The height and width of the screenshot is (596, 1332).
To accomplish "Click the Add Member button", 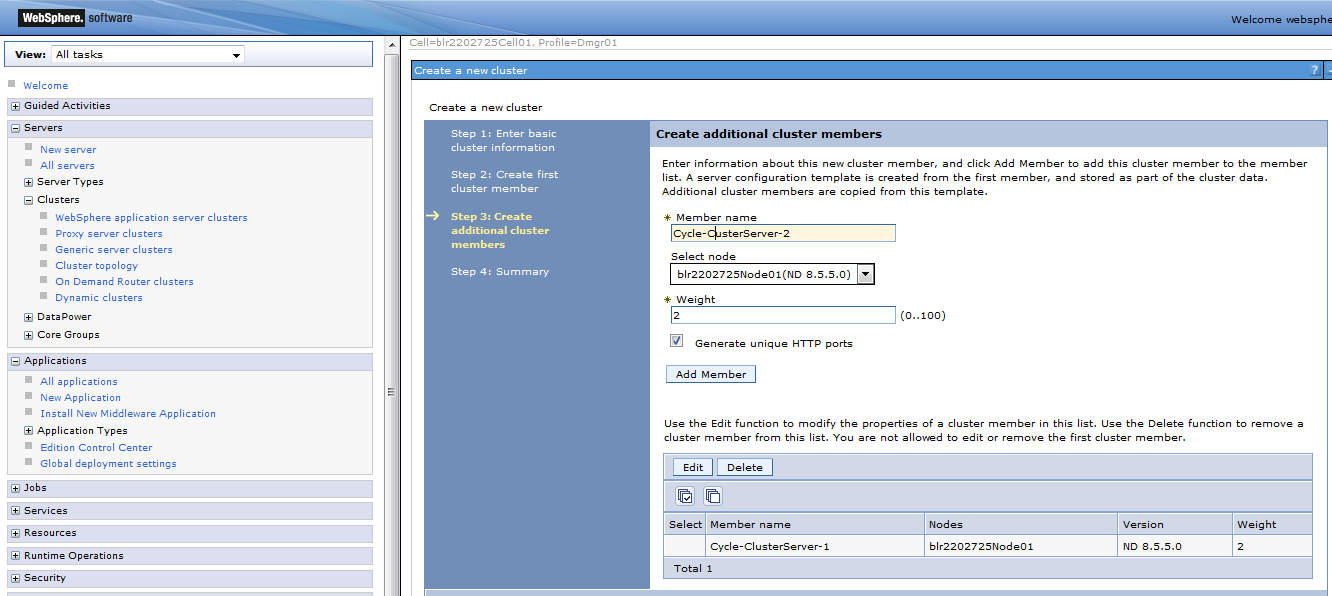I will pyautogui.click(x=710, y=373).
